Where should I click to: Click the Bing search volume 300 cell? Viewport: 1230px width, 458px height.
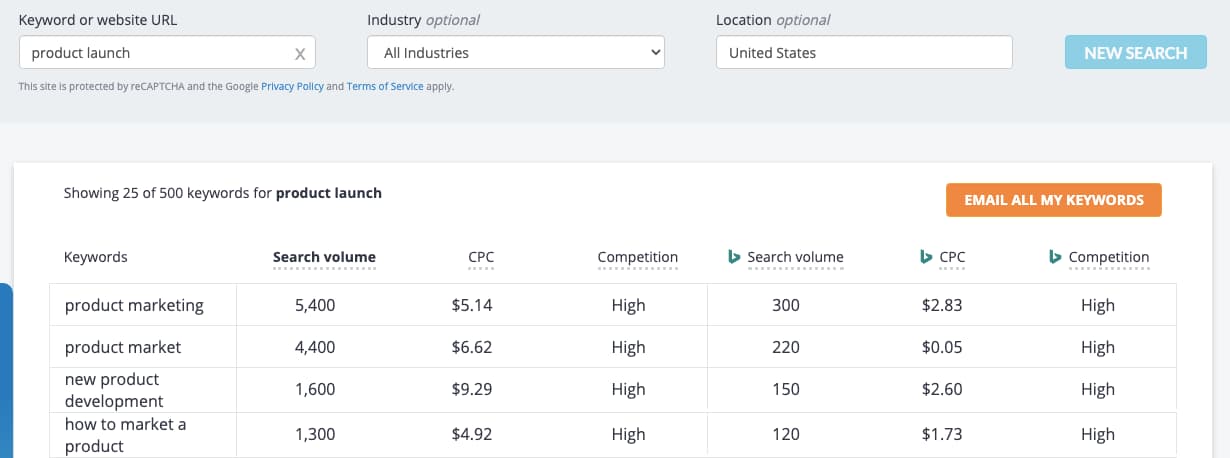[x=786, y=305]
